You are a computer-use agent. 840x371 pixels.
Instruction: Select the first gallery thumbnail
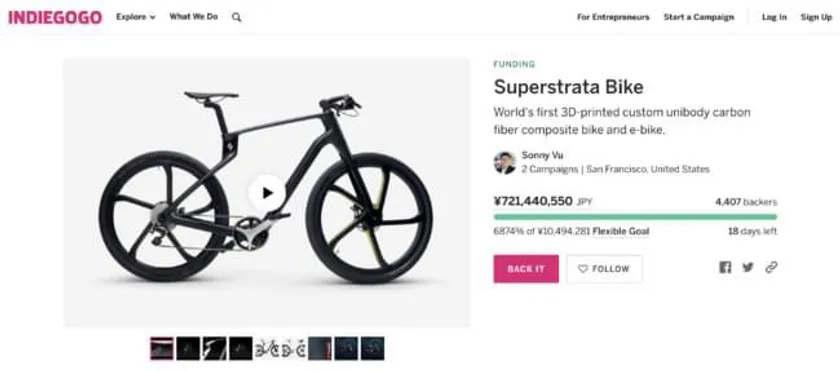point(162,349)
